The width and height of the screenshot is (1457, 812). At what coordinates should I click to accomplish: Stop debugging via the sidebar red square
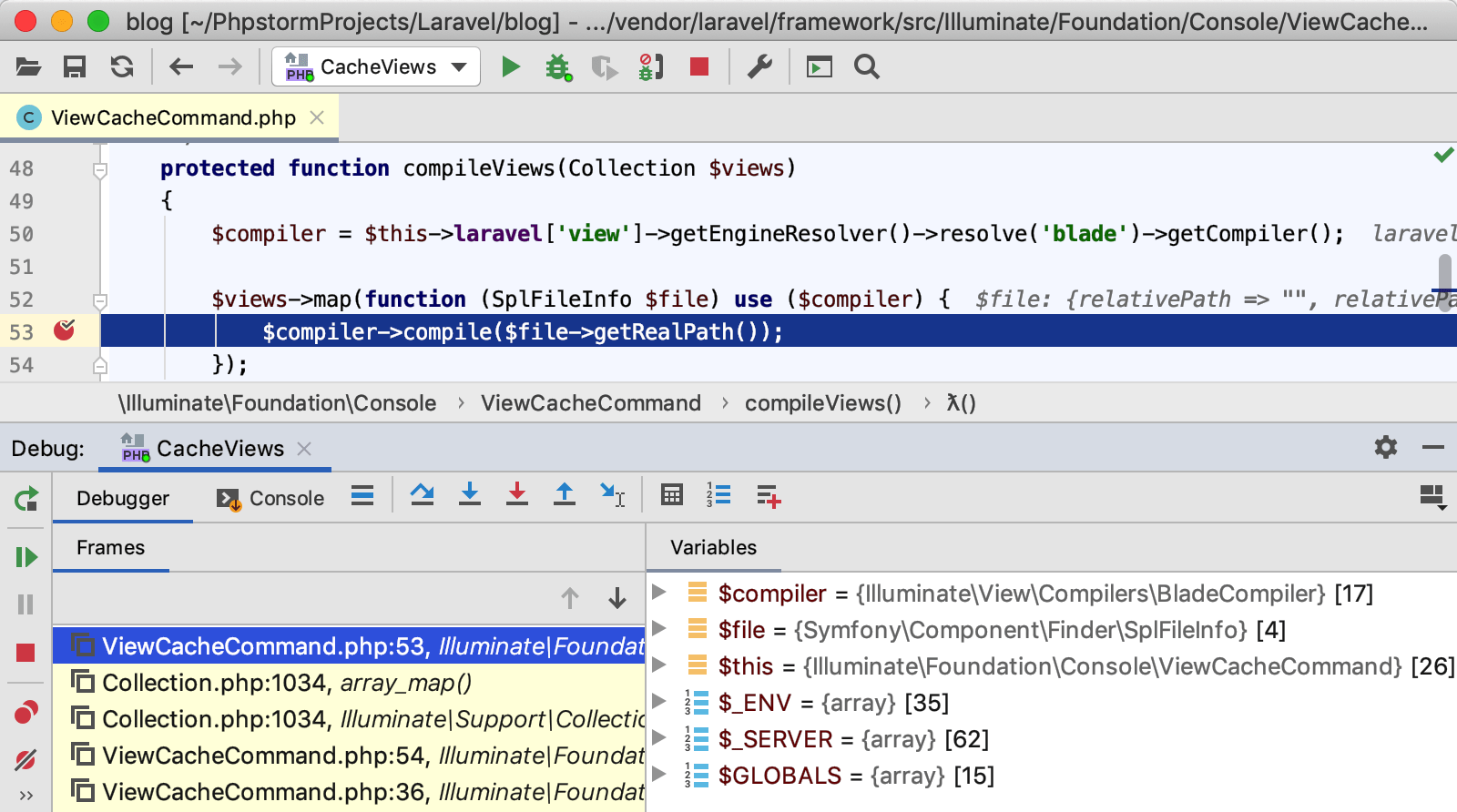click(x=25, y=653)
